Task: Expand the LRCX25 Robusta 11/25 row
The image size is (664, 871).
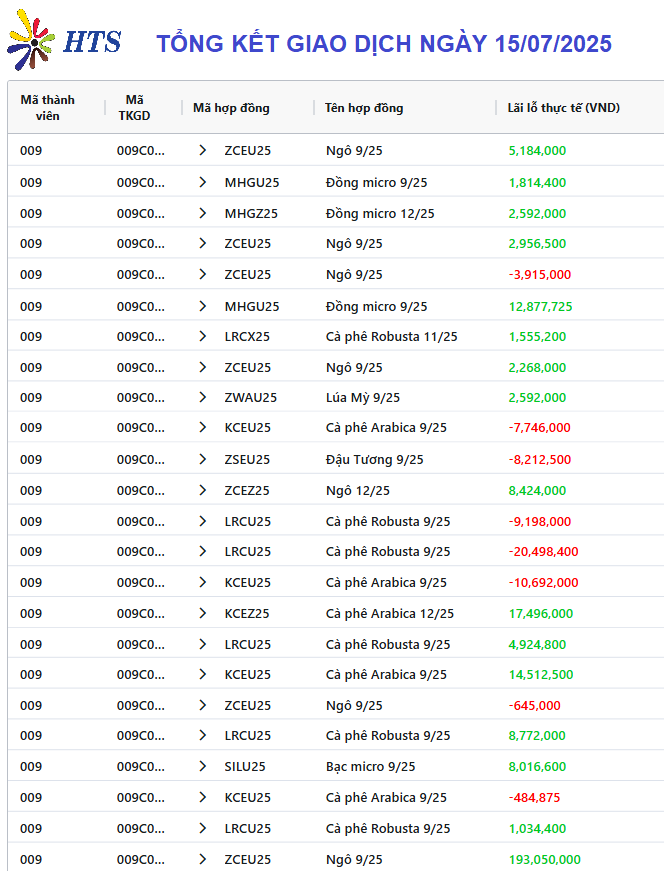Action: point(203,336)
